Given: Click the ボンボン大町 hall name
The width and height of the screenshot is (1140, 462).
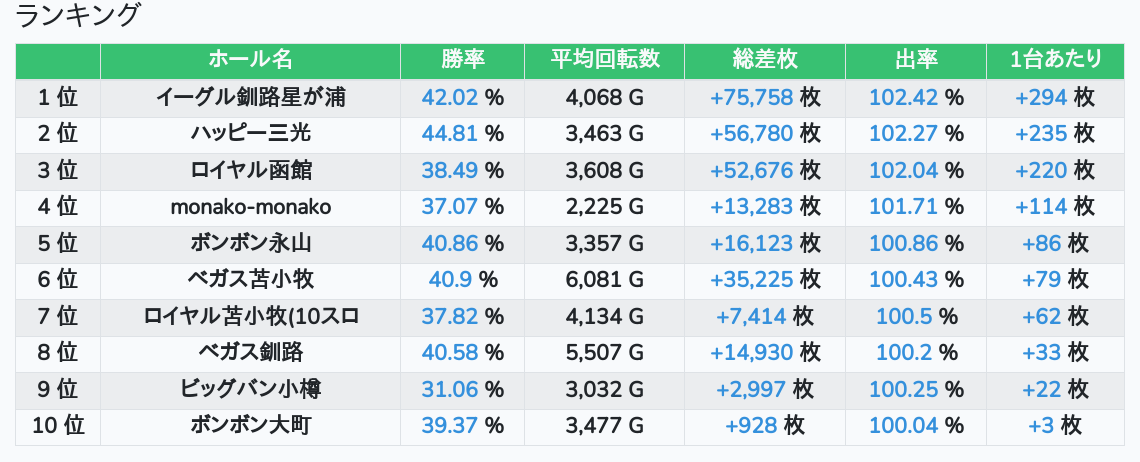Looking at the screenshot, I should point(251,426).
